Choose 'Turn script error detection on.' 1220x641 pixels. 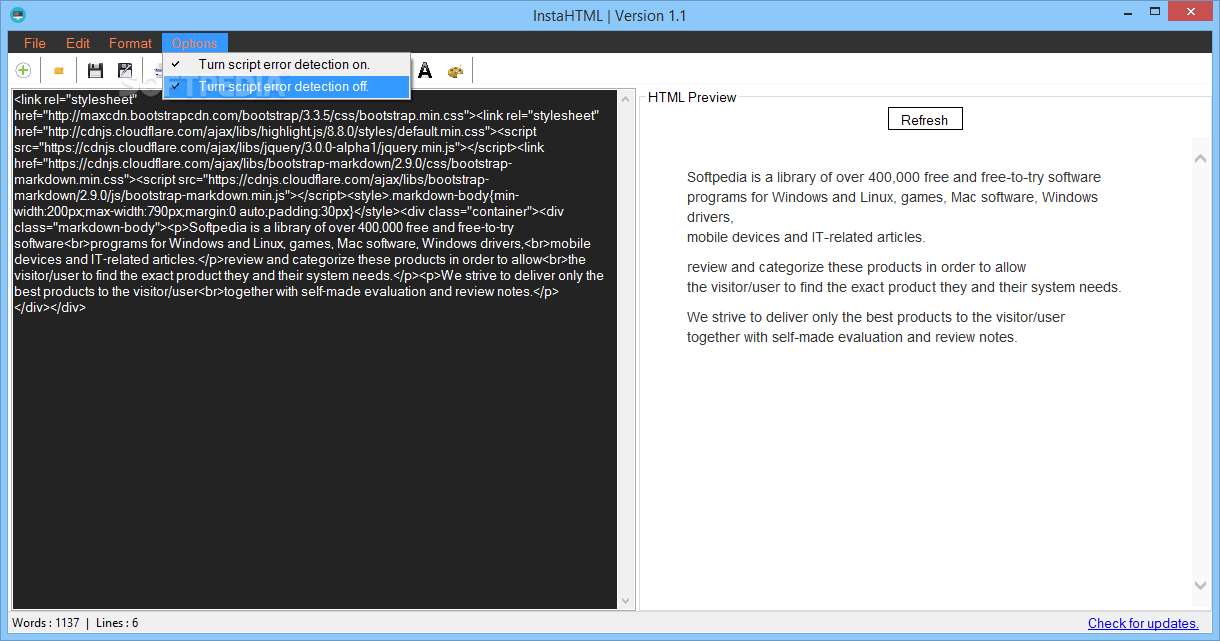[x=287, y=64]
